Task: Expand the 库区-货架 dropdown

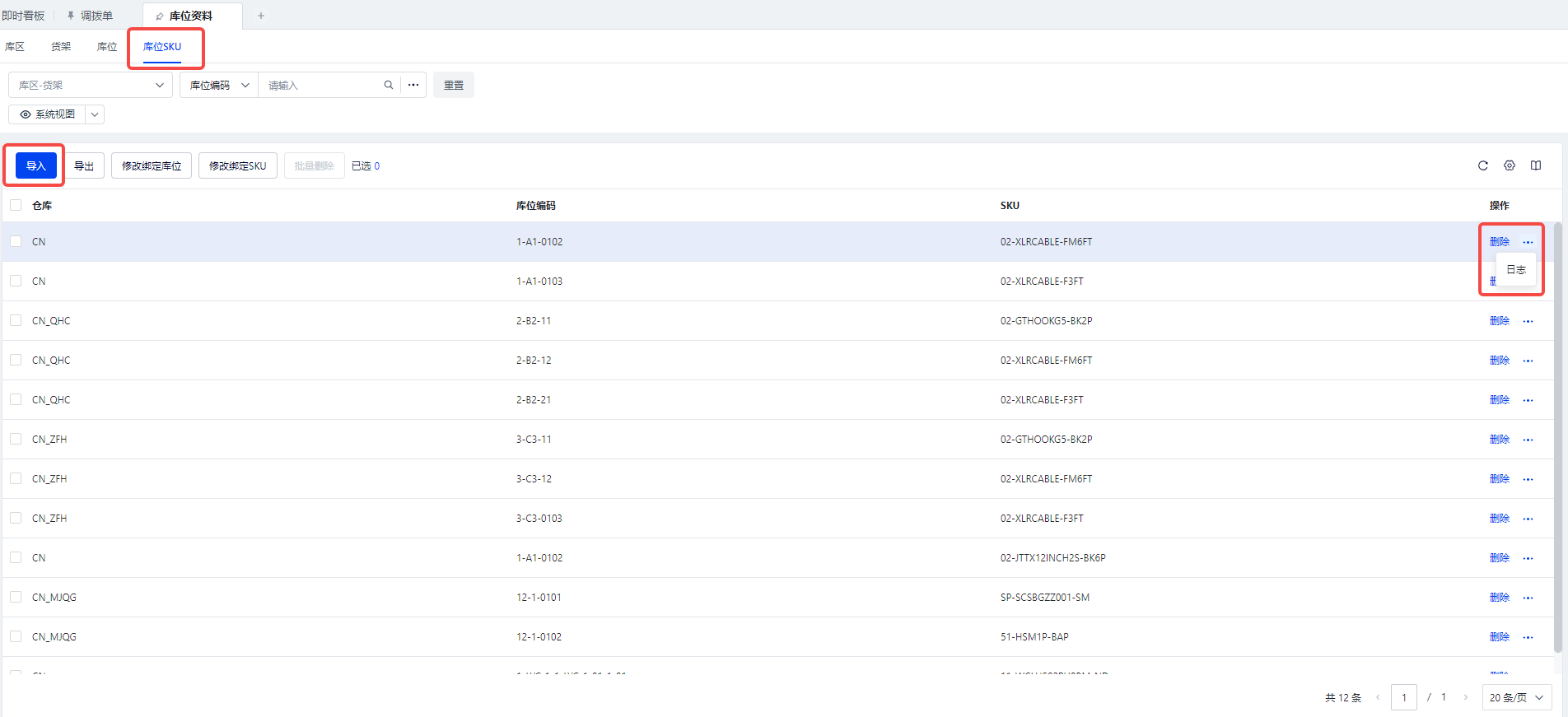Action: (x=91, y=85)
